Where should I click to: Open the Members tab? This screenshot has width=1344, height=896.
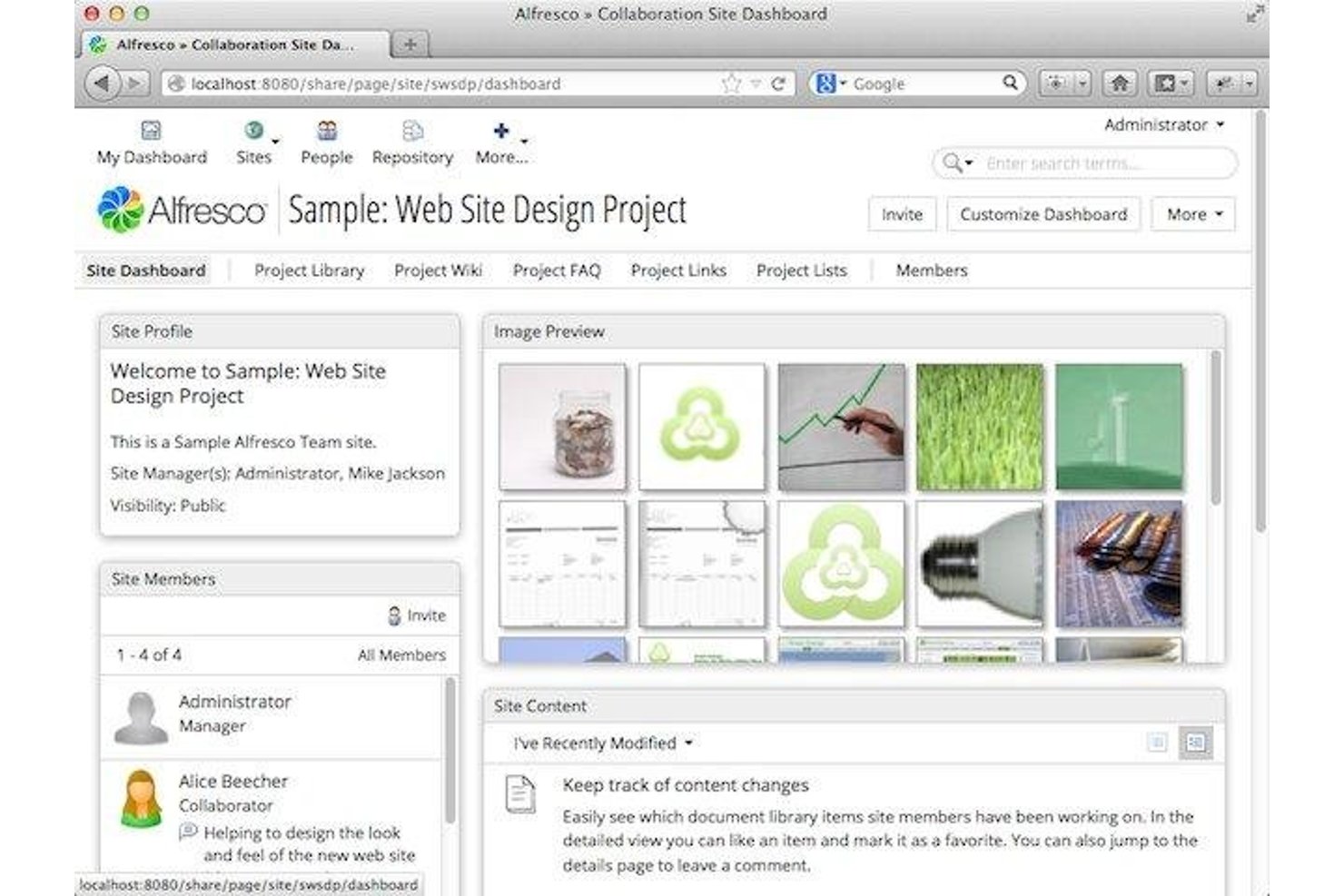(x=932, y=271)
